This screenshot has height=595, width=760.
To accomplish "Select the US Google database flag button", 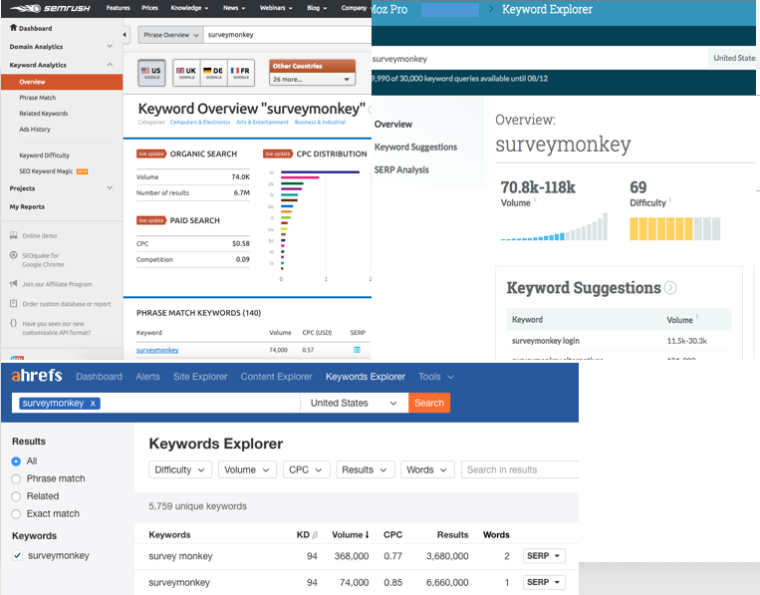I will click(152, 72).
